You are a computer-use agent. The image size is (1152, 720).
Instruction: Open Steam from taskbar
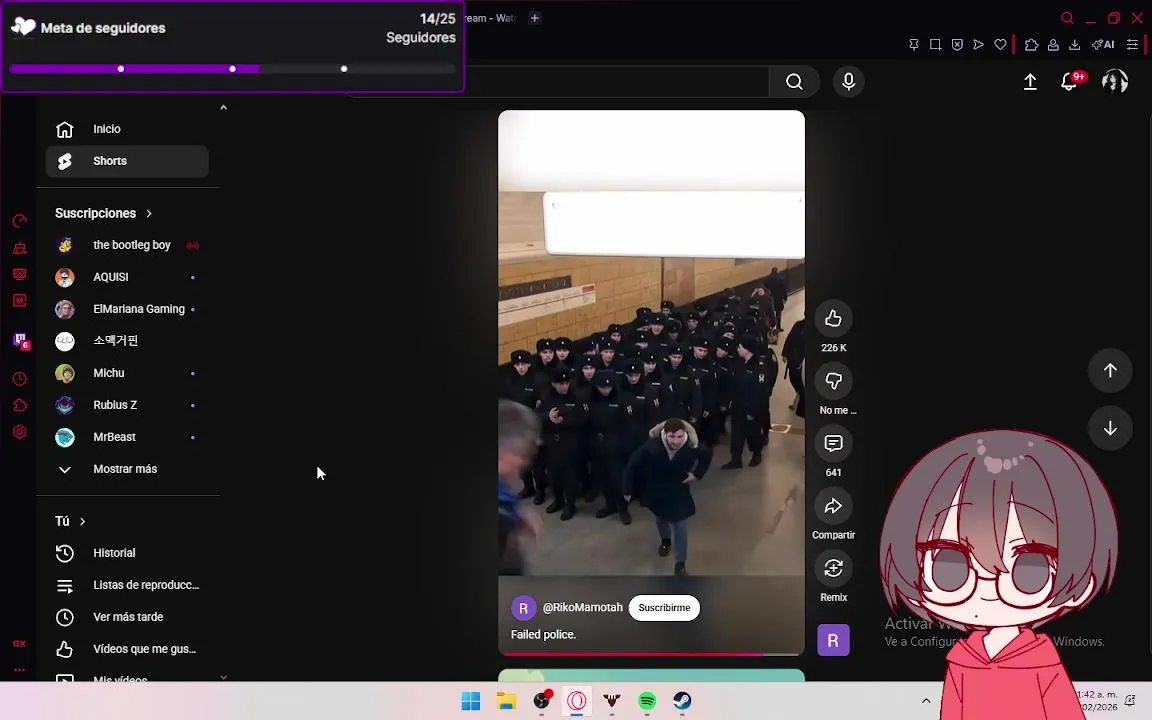click(x=683, y=702)
